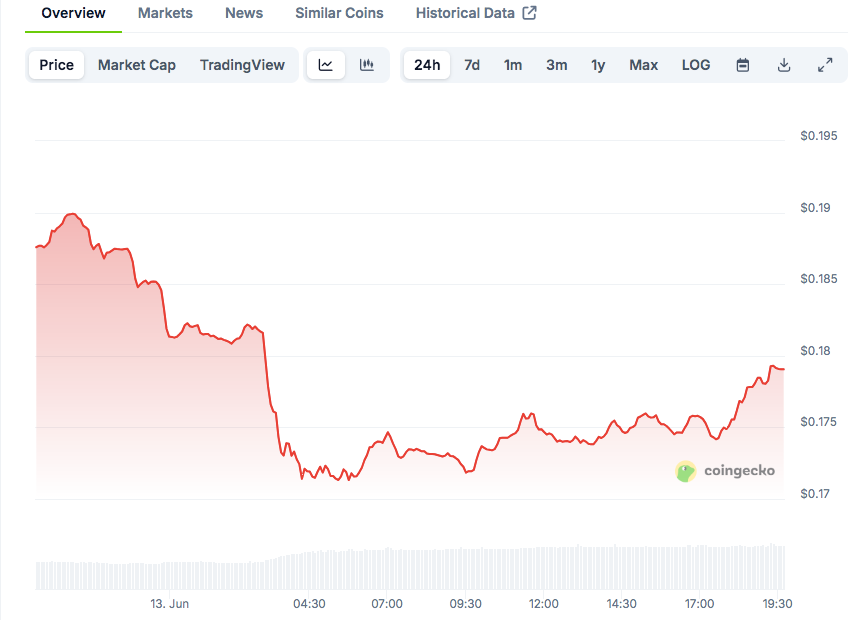Click external link icon beside Historical Data

tap(530, 13)
